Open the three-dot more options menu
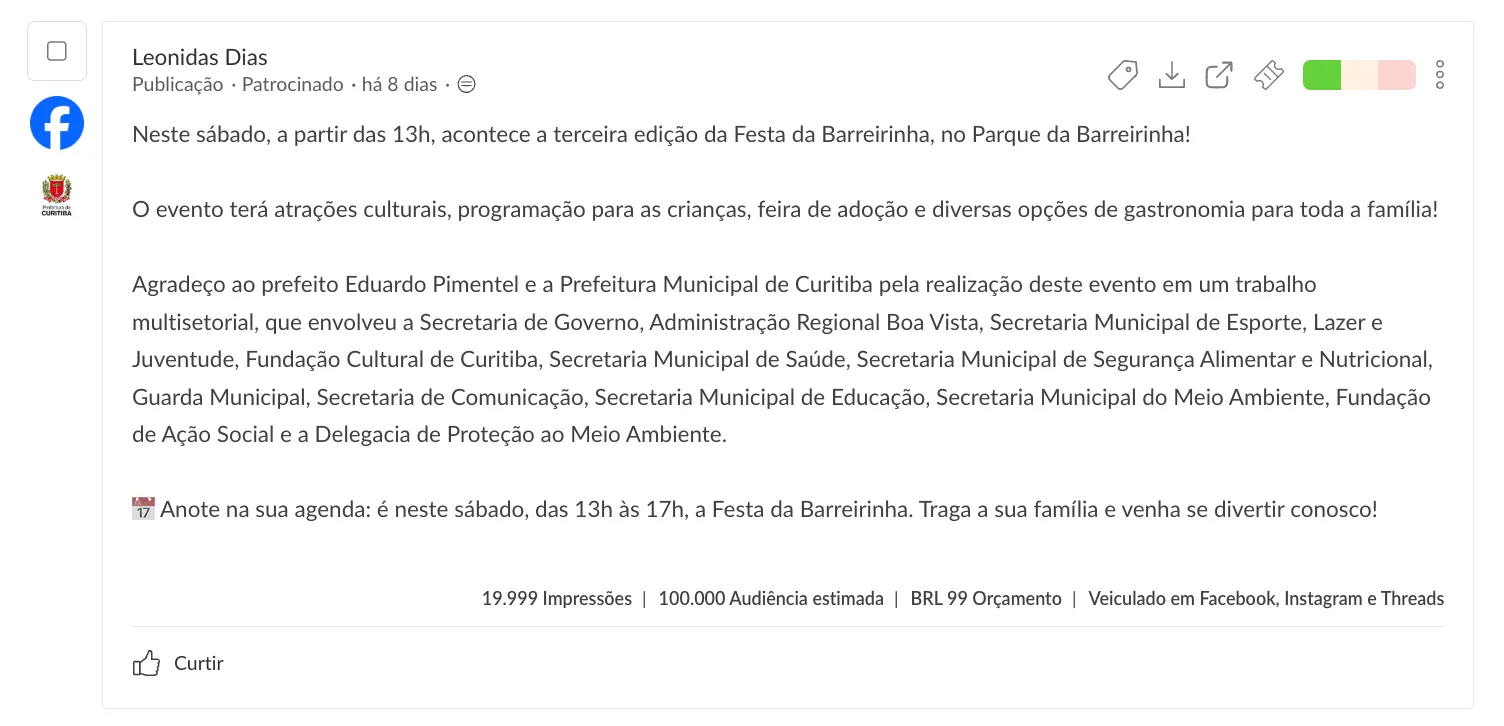 coord(1440,75)
